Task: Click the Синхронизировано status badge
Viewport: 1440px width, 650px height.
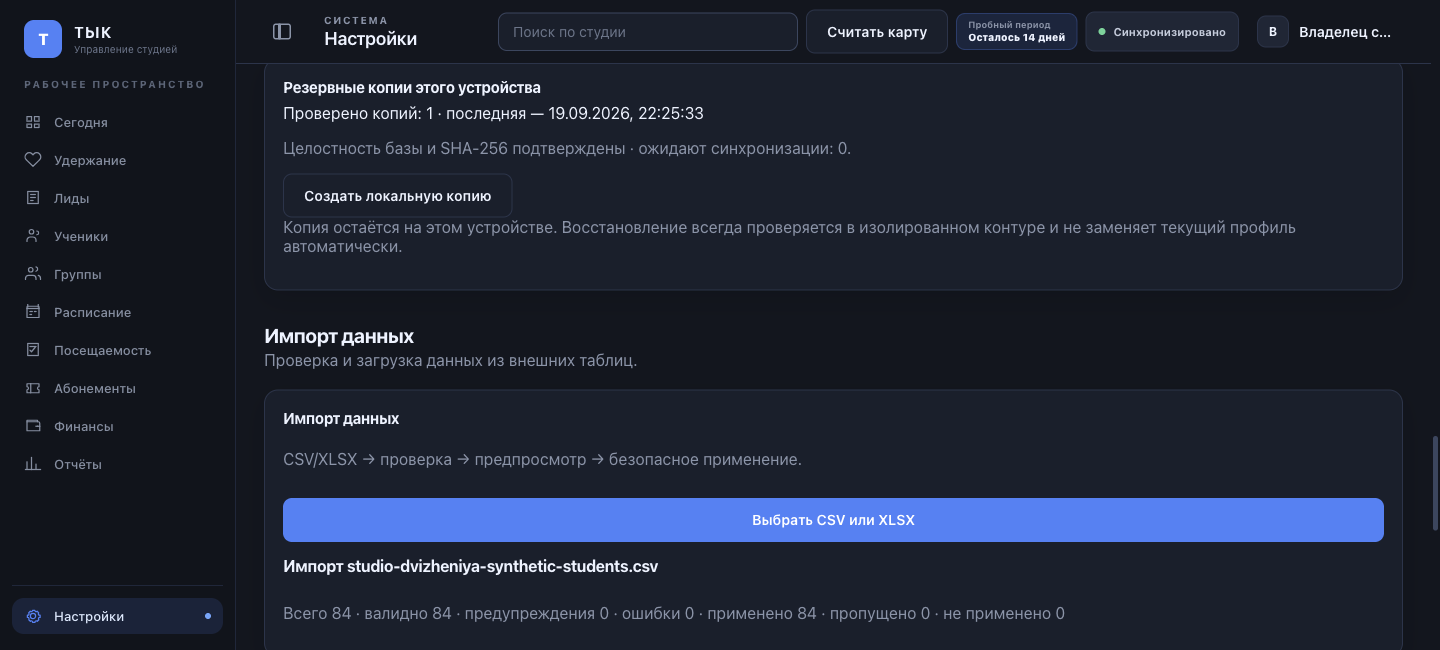Action: [x=1162, y=32]
